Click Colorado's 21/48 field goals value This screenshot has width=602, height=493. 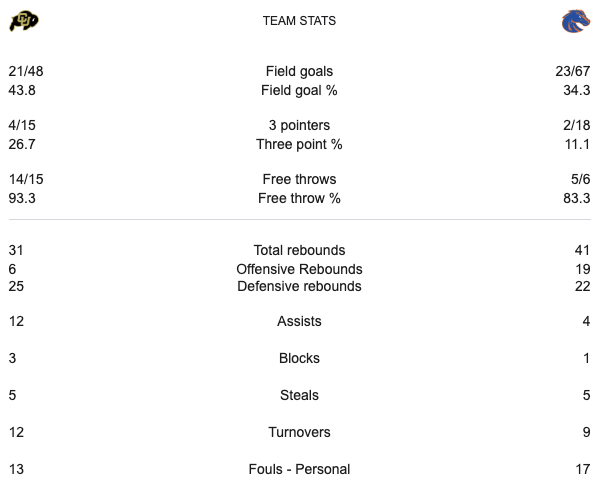pyautogui.click(x=26, y=71)
